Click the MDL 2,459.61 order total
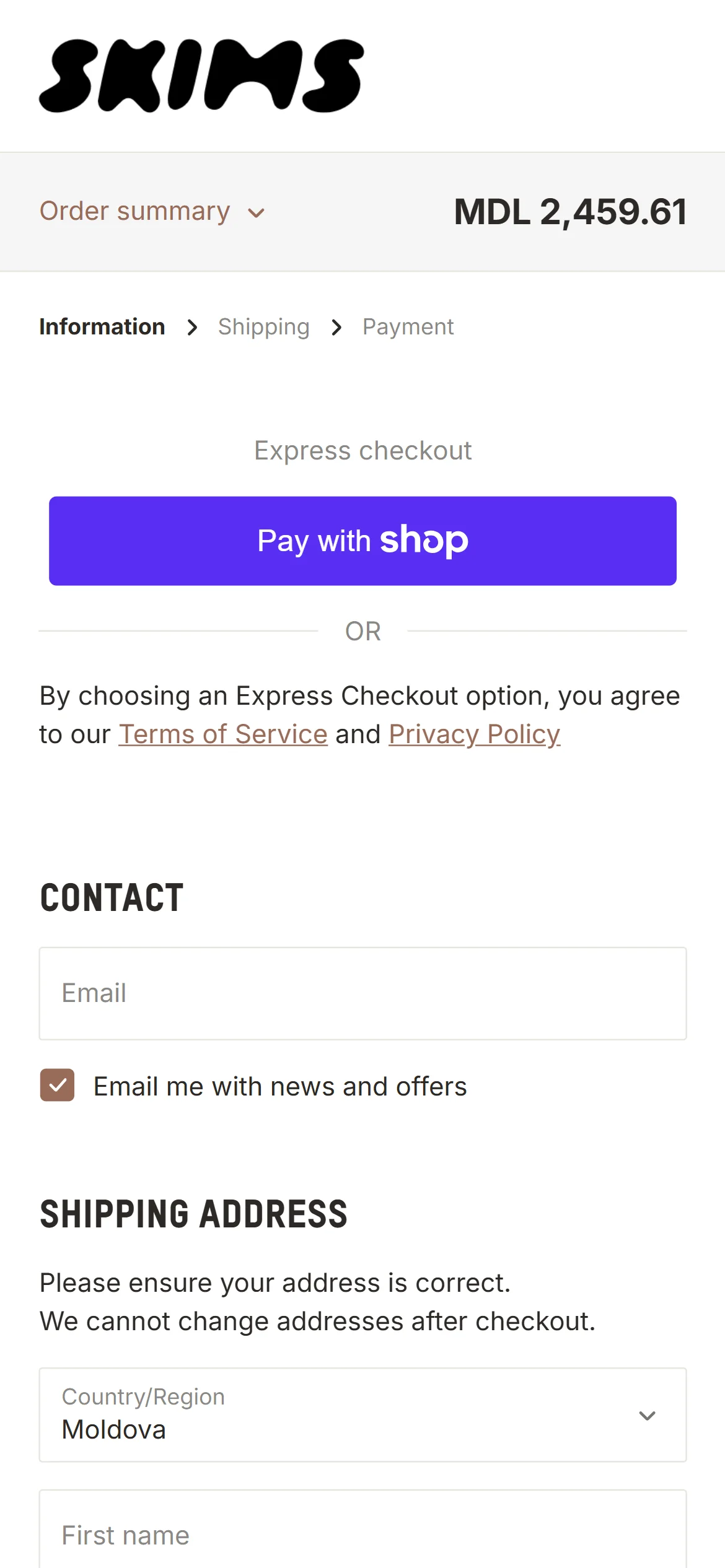The width and height of the screenshot is (725, 1568). pyautogui.click(x=570, y=212)
